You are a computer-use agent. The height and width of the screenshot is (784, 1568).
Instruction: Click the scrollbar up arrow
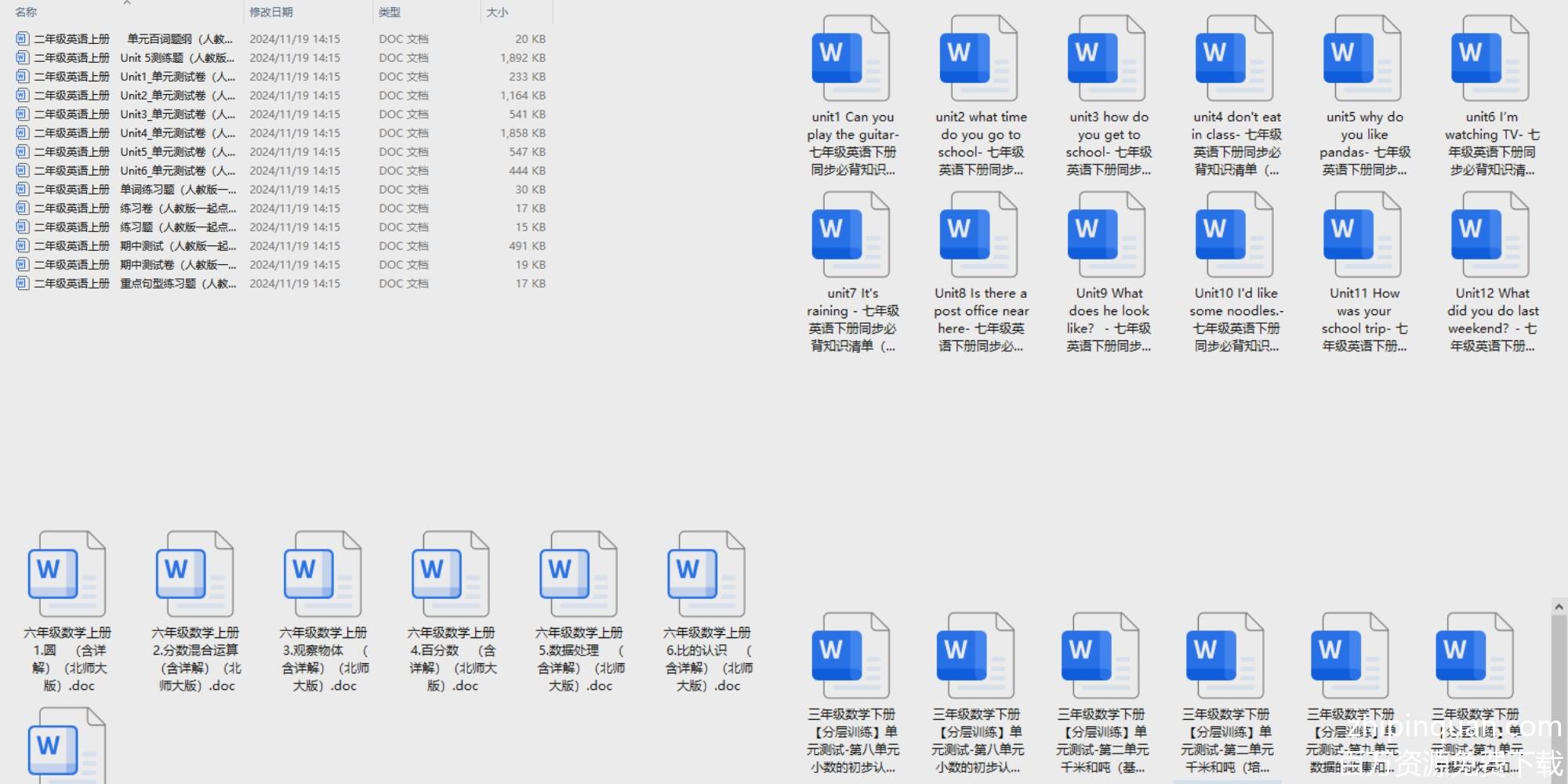1559,607
